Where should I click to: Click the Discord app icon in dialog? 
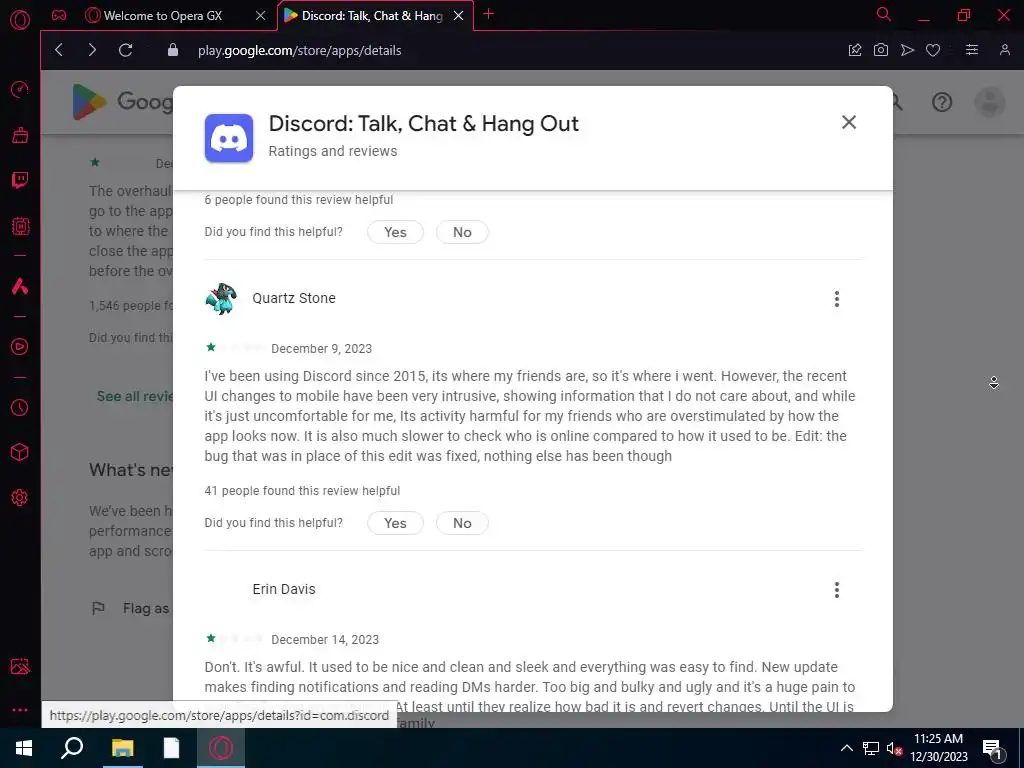pyautogui.click(x=229, y=138)
